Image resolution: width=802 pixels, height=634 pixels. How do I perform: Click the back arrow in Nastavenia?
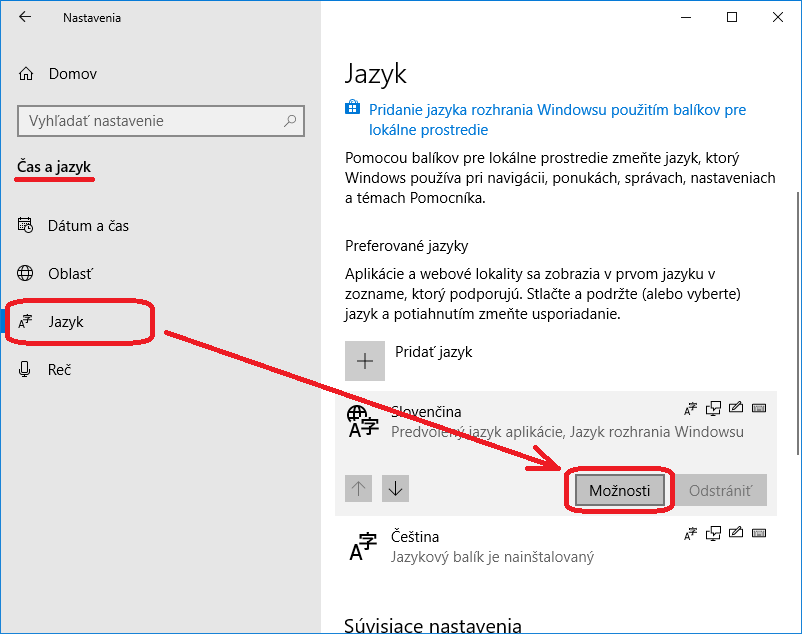(25, 17)
